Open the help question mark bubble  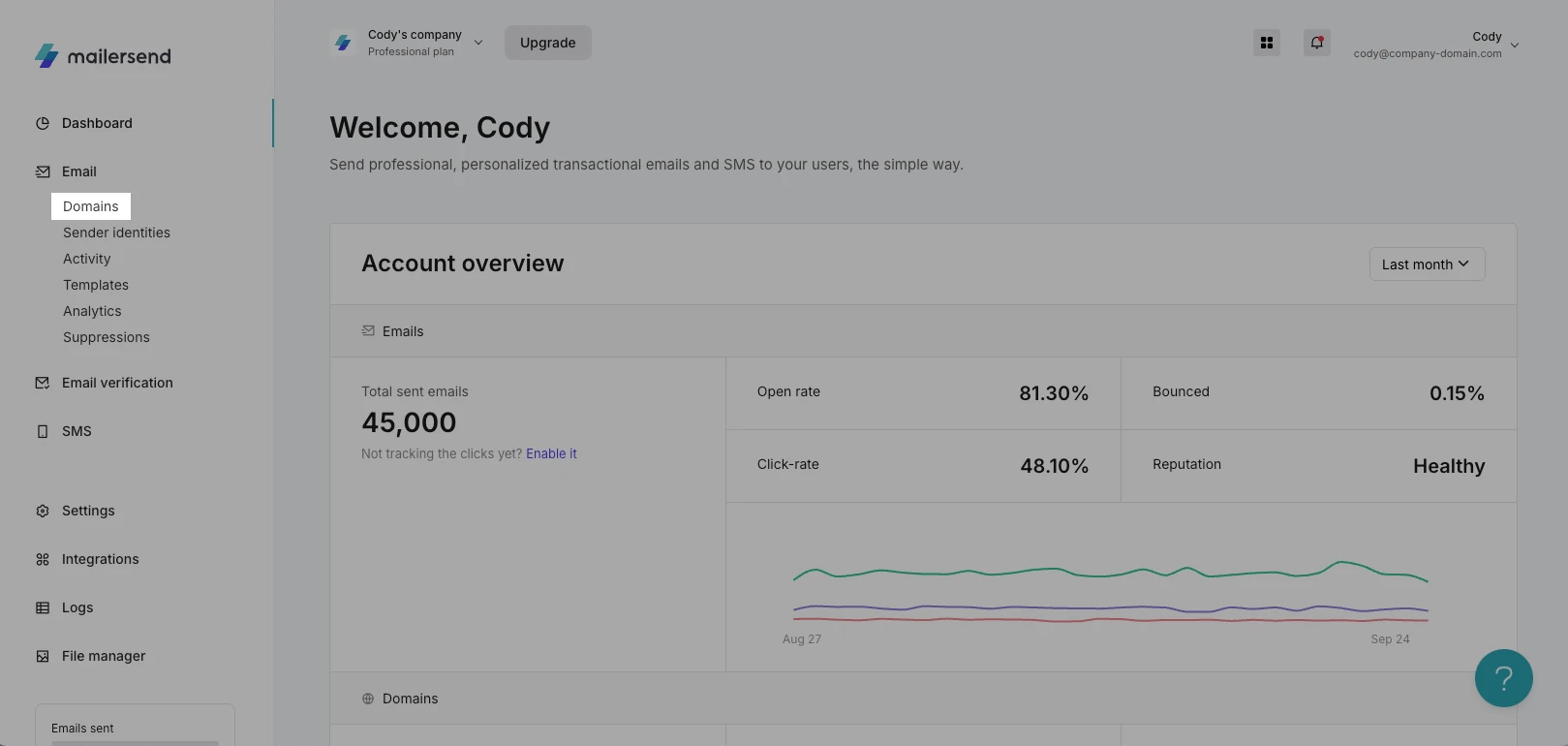click(x=1503, y=678)
